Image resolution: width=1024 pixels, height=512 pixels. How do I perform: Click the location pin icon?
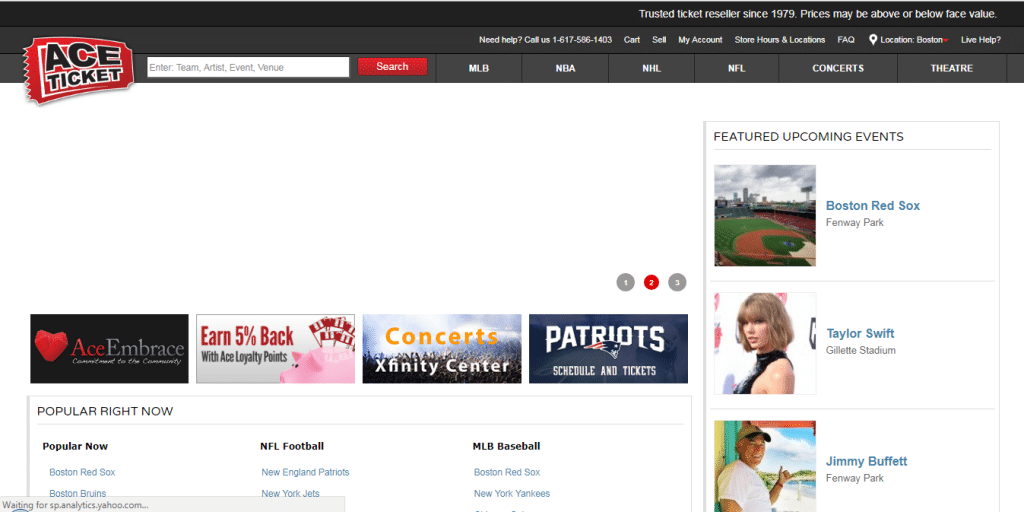(x=872, y=40)
